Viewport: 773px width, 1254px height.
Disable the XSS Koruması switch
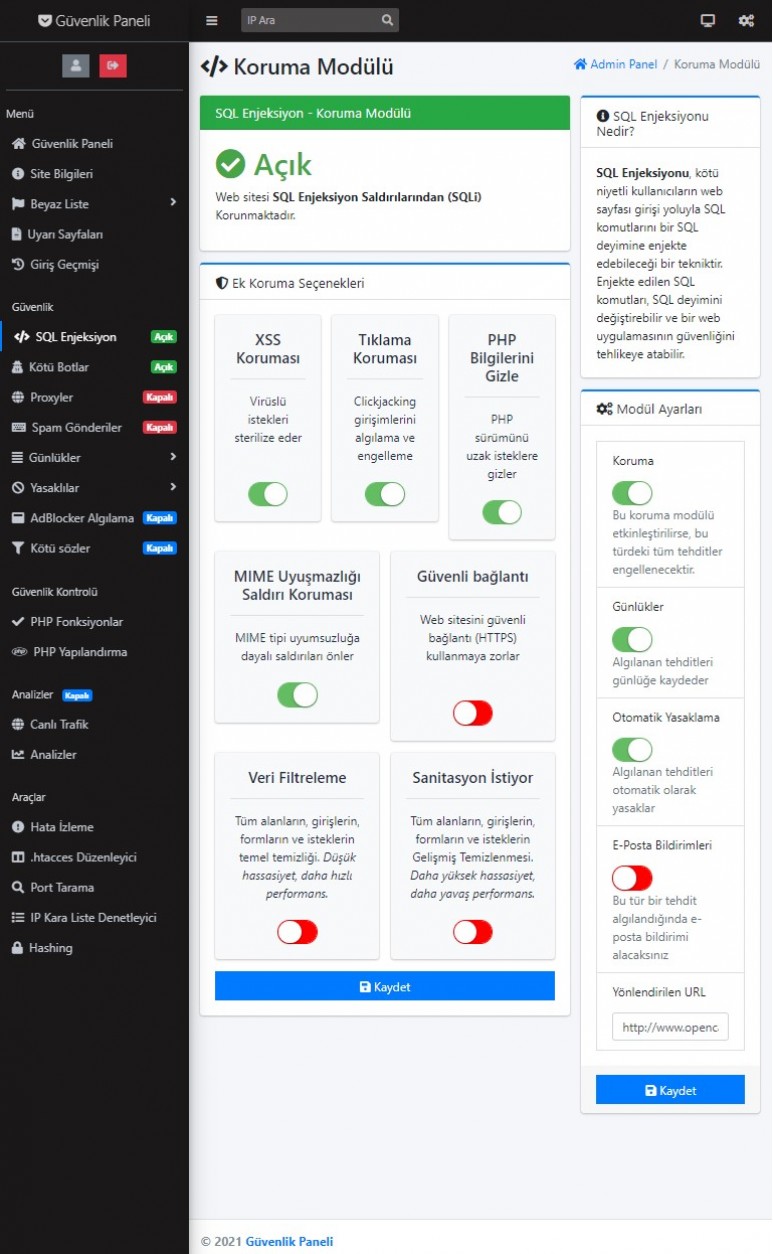tap(267, 494)
